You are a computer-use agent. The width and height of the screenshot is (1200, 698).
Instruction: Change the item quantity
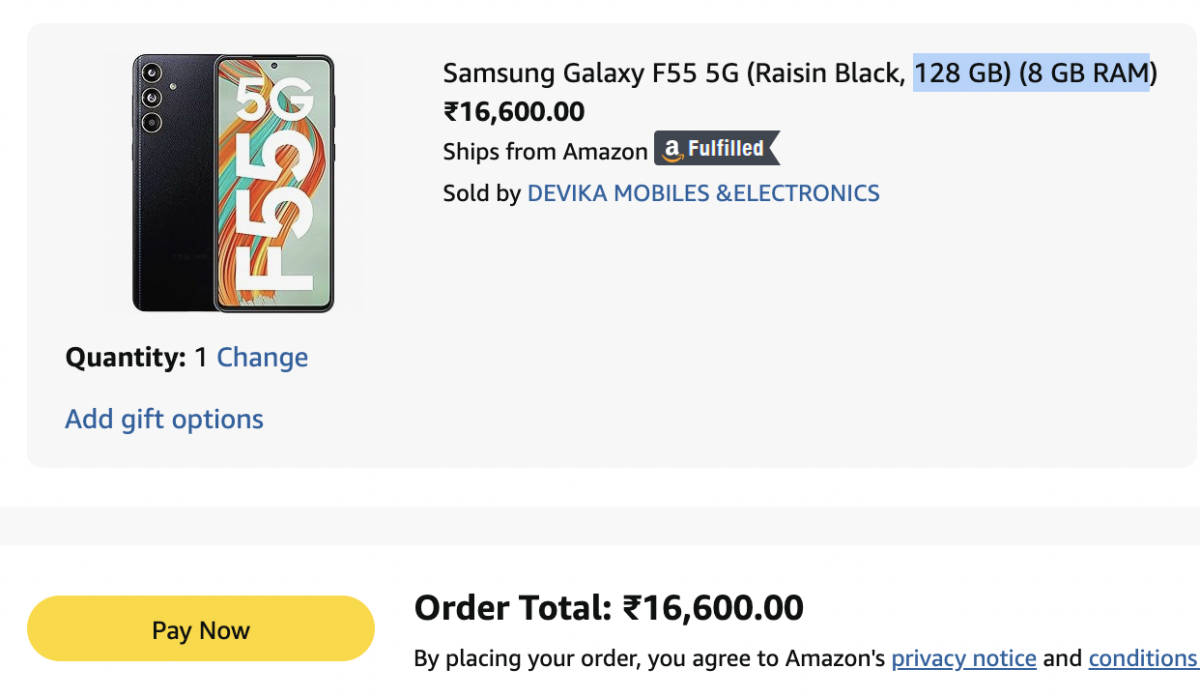pyautogui.click(x=262, y=357)
